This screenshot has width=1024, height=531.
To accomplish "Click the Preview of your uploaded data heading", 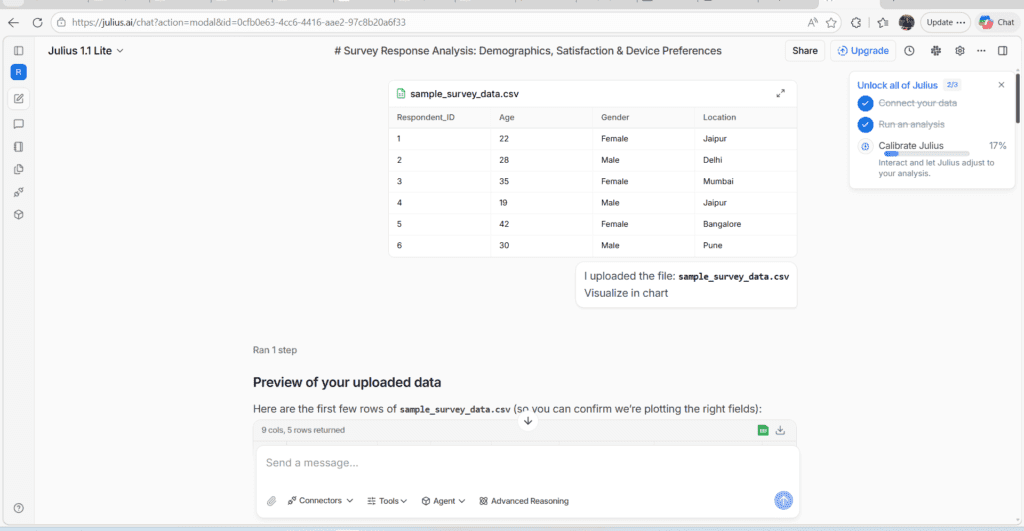I will coord(347,382).
